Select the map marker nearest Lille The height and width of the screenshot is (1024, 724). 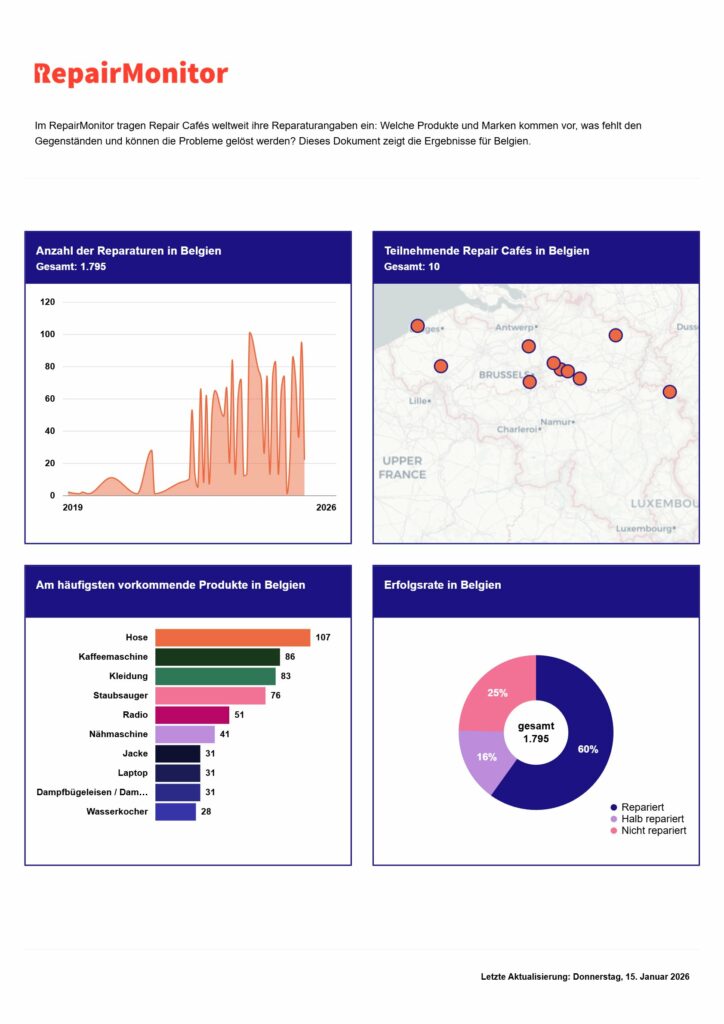[x=441, y=366]
